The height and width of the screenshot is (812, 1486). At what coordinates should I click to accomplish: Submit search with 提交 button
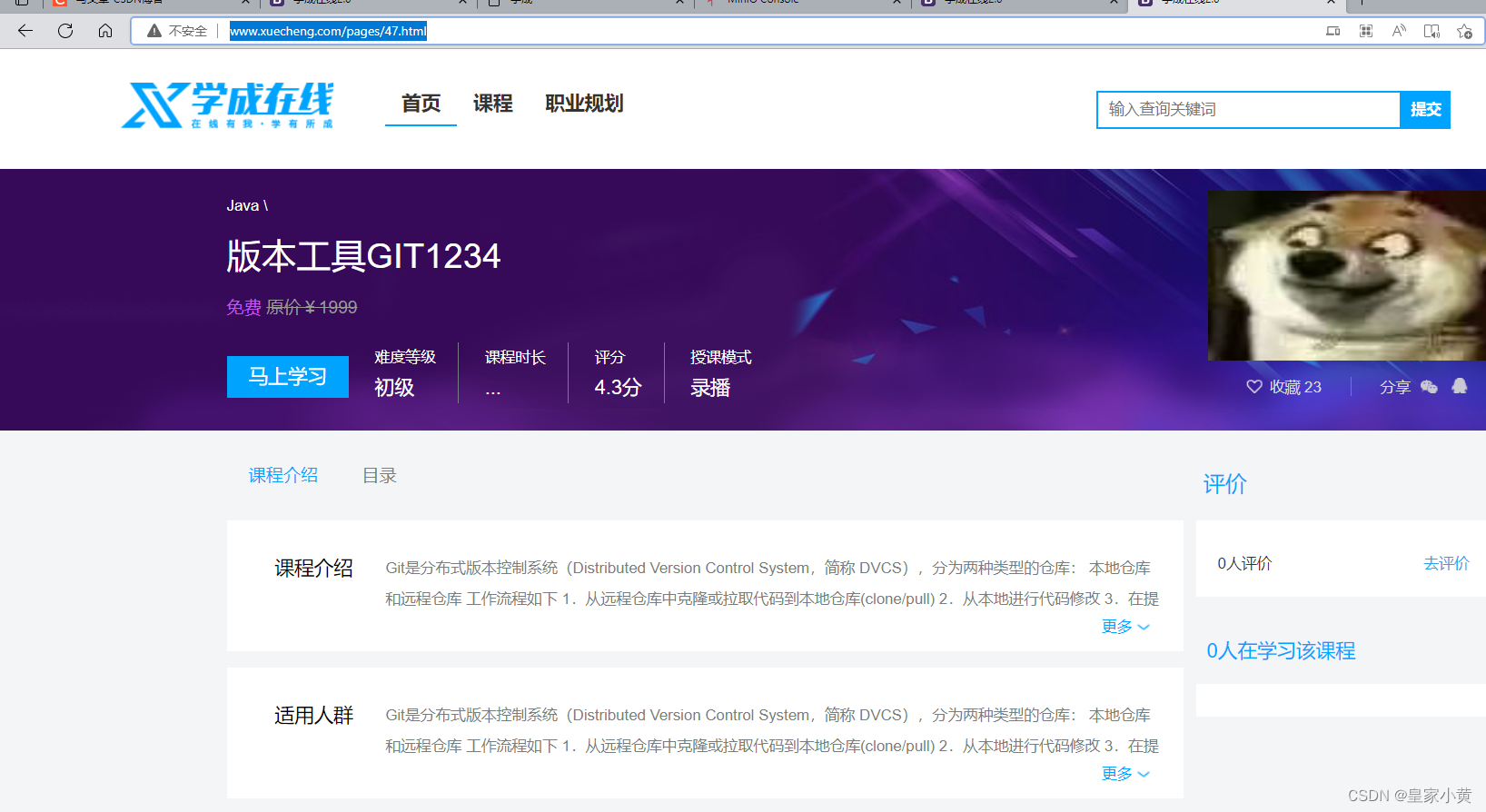tap(1425, 109)
